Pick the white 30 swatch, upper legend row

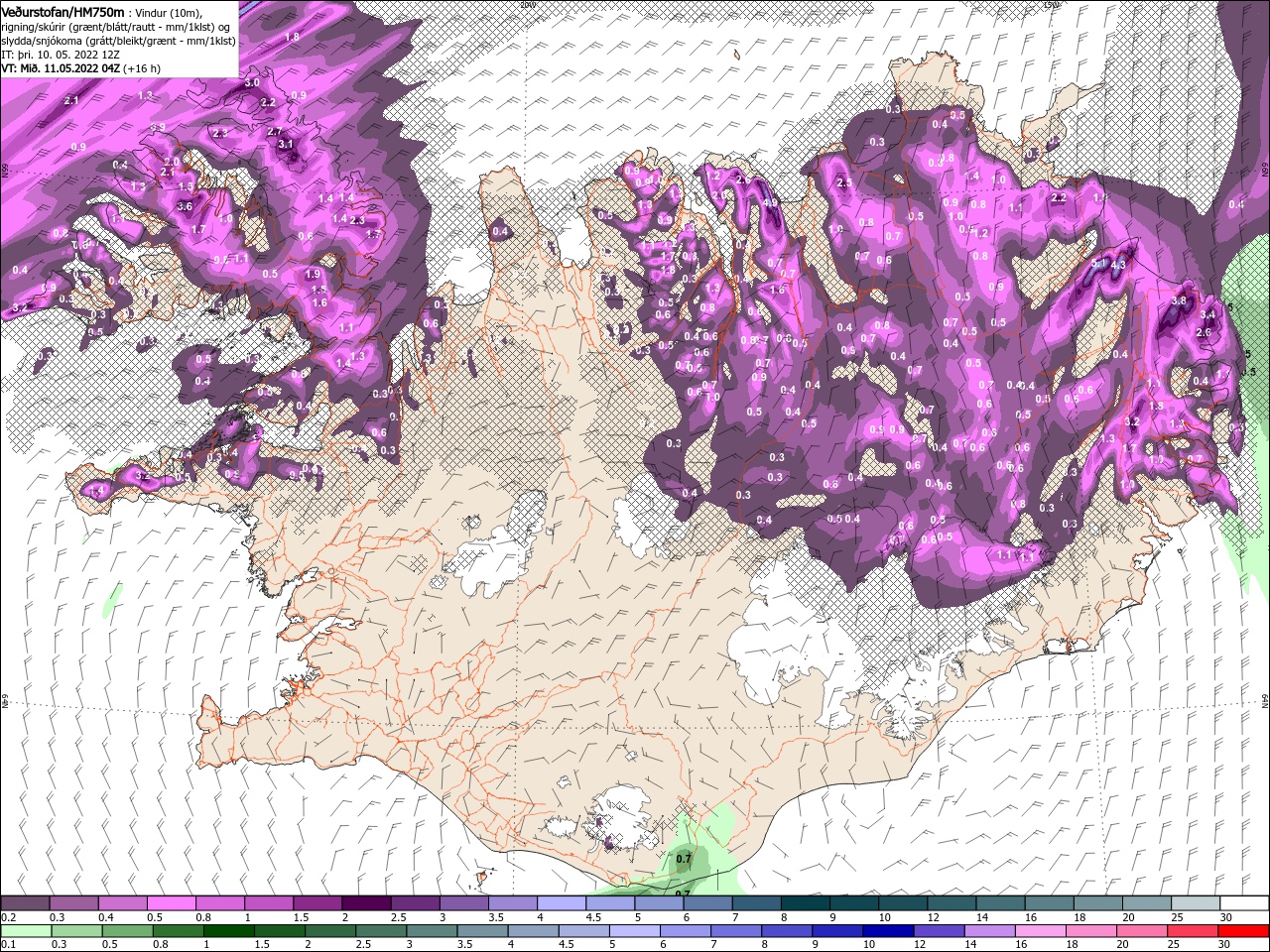pos(1243,903)
